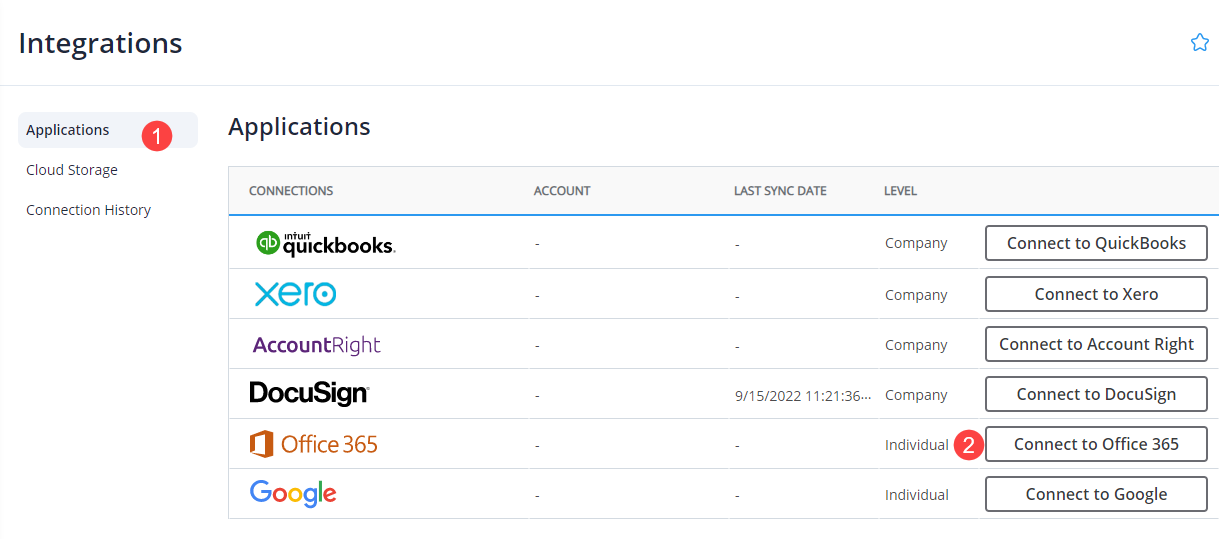Click Individual level in Google row
The image size is (1219, 539).
917,495
